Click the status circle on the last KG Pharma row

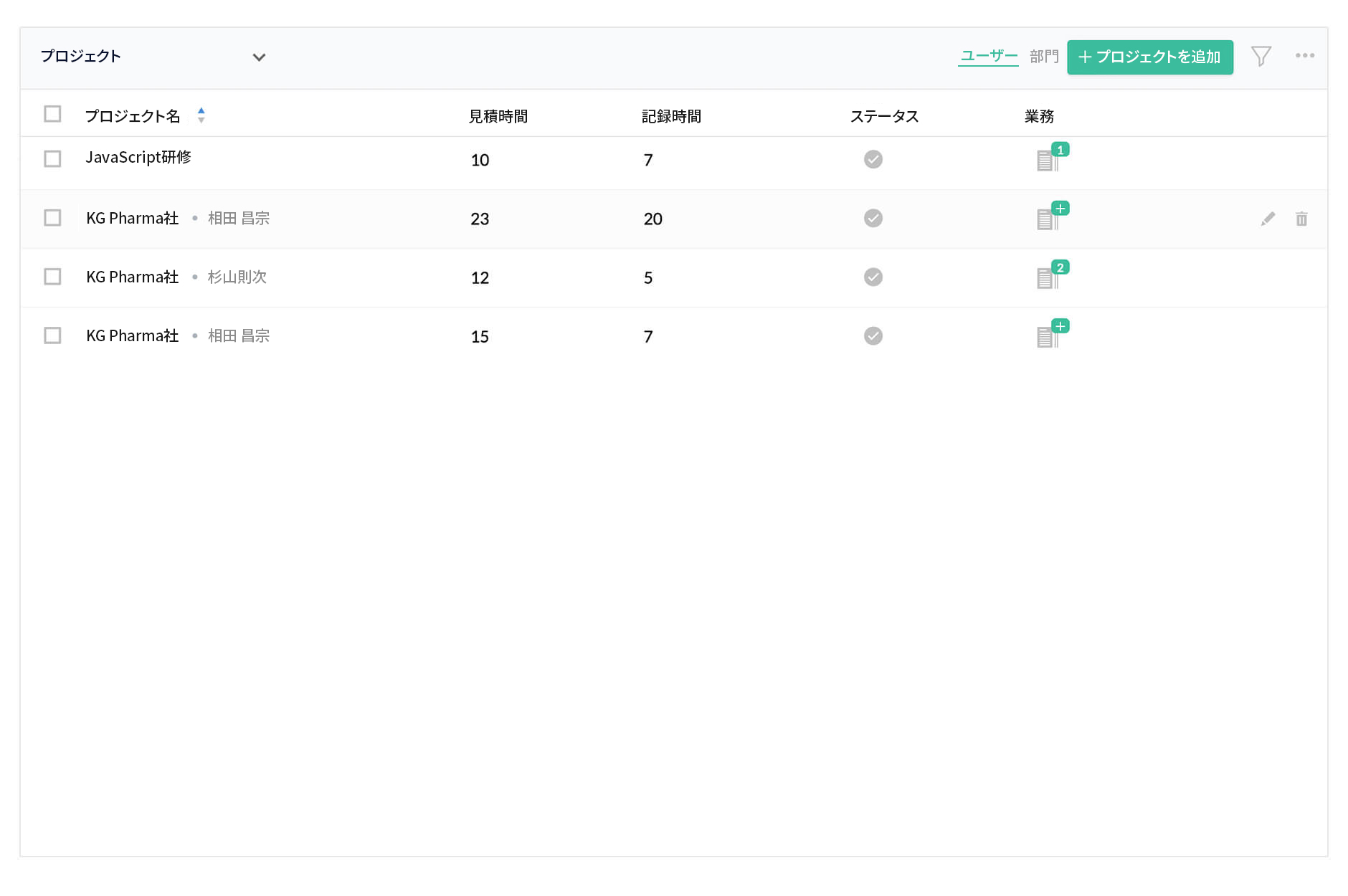coord(873,335)
